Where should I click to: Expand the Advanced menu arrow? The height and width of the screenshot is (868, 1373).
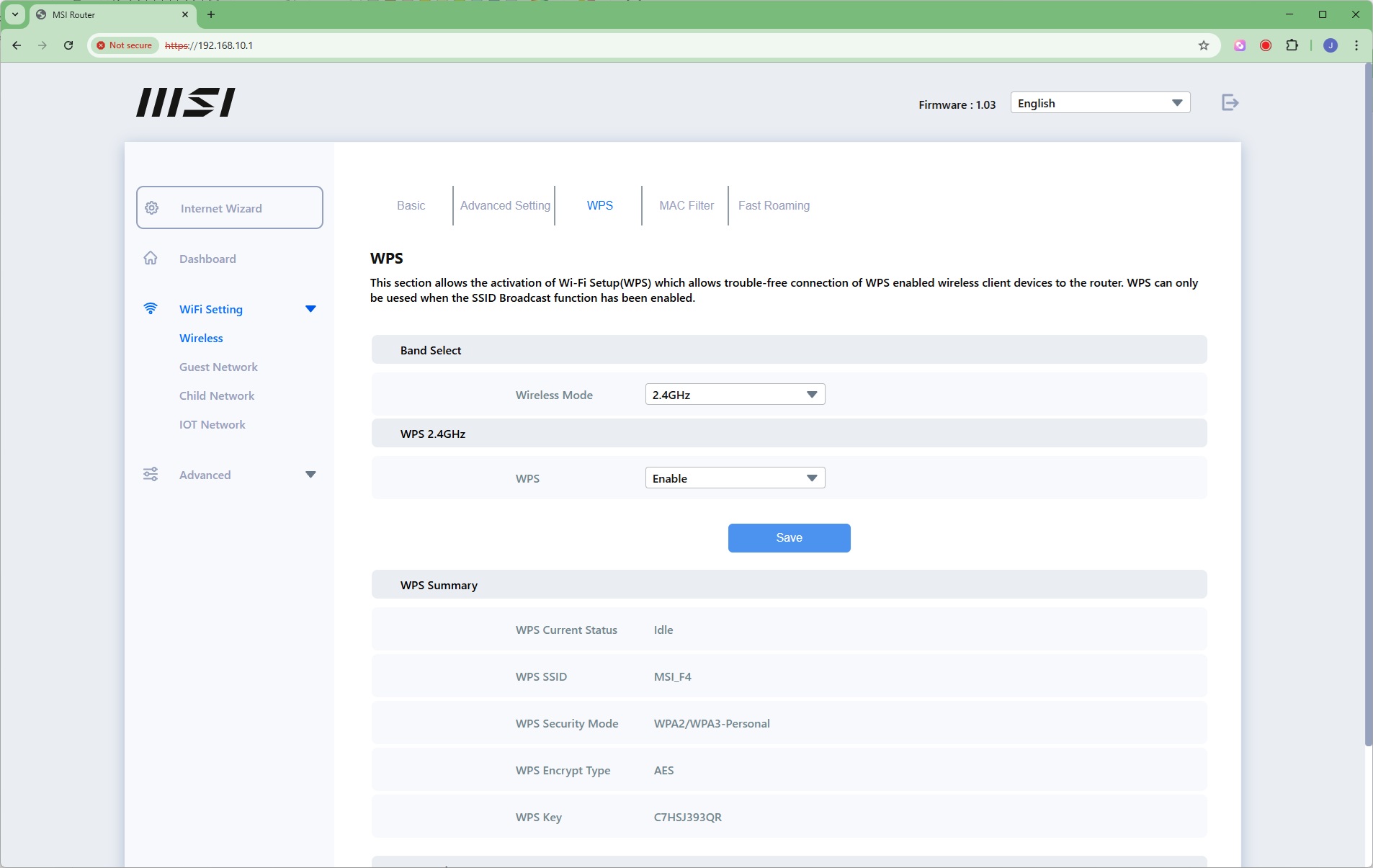point(310,475)
